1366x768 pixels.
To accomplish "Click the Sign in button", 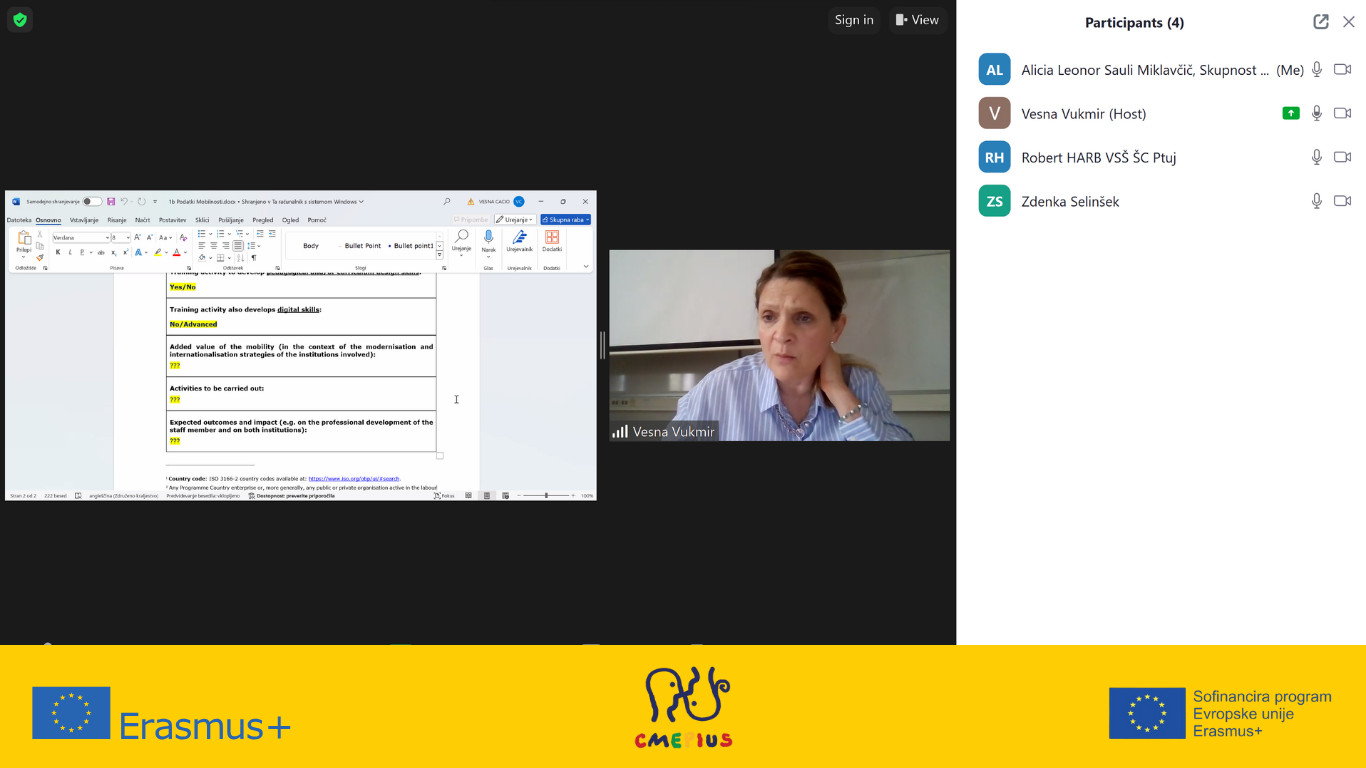I will [x=854, y=20].
